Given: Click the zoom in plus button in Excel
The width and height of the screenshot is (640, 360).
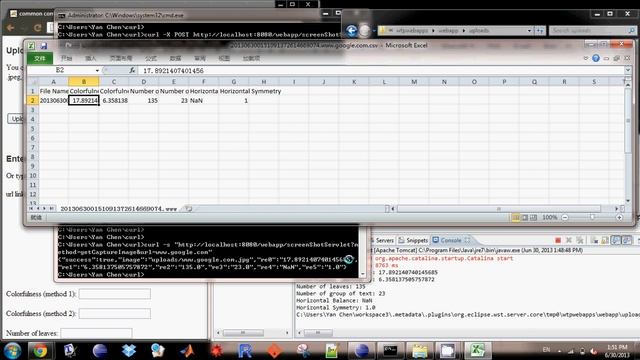Looking at the screenshot, I should click(620, 218).
